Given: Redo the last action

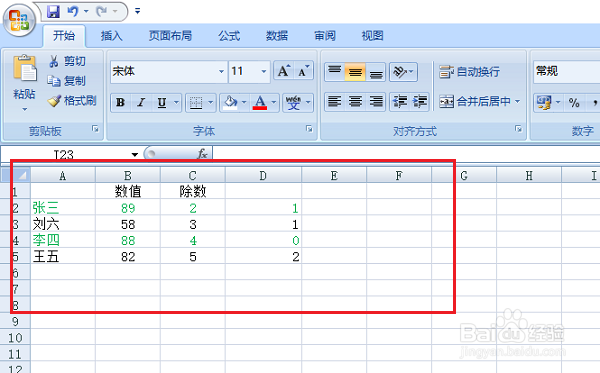Looking at the screenshot, I should coord(102,11).
